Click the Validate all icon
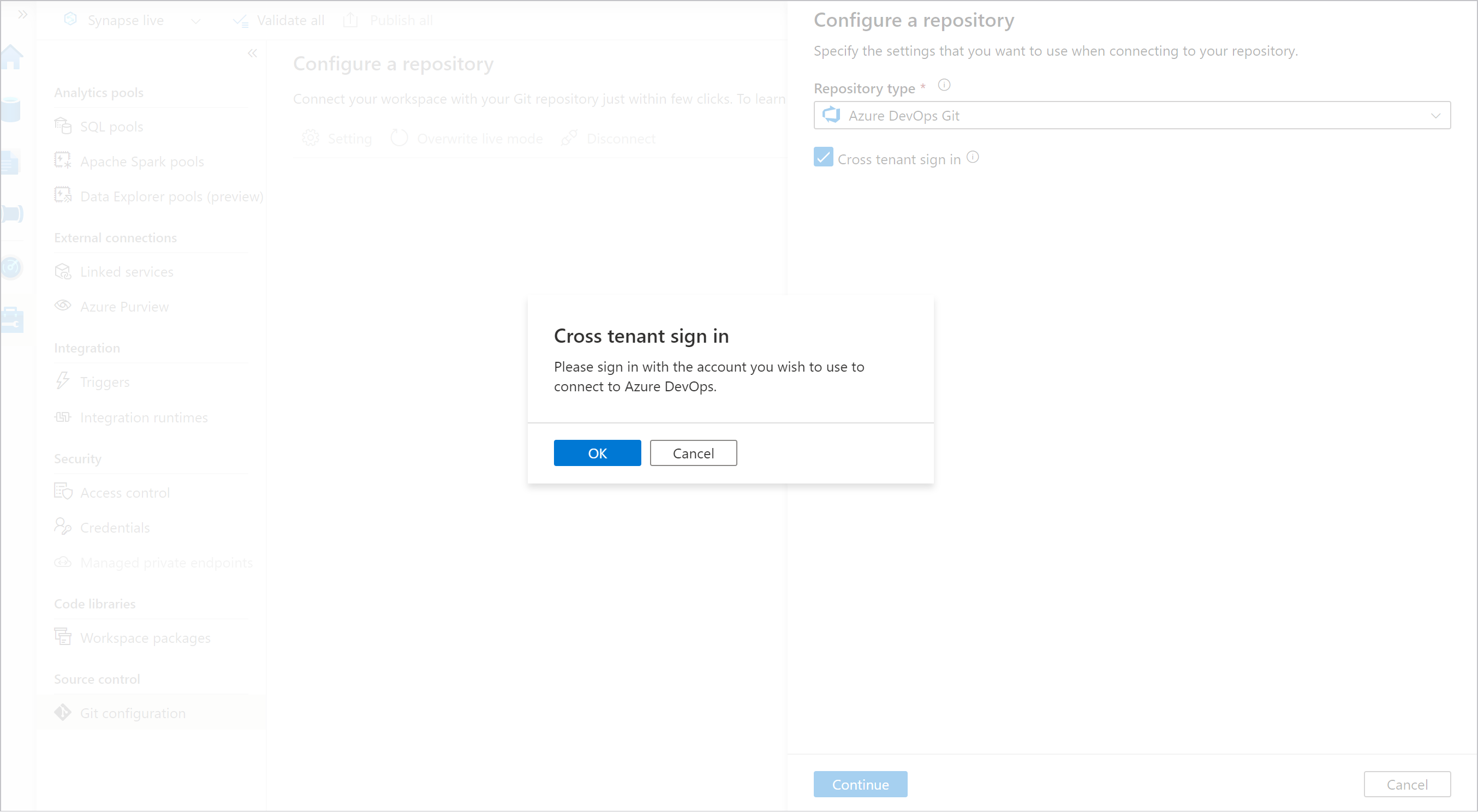This screenshot has width=1478, height=812. pyautogui.click(x=238, y=18)
